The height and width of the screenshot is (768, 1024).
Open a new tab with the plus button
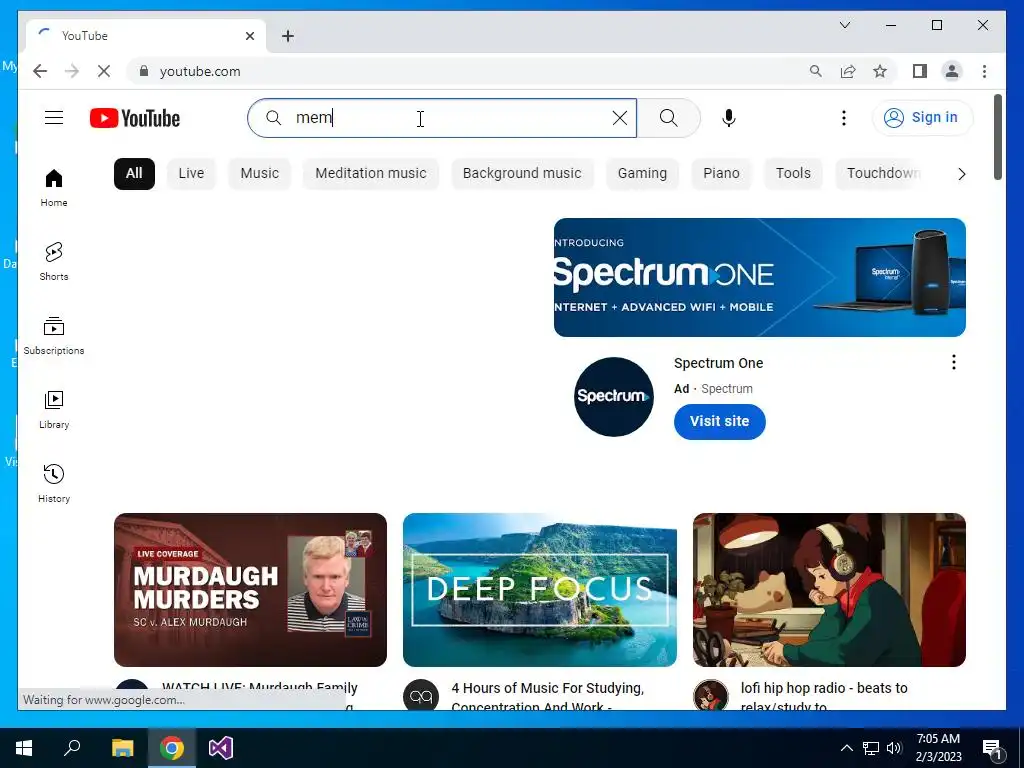coord(288,36)
